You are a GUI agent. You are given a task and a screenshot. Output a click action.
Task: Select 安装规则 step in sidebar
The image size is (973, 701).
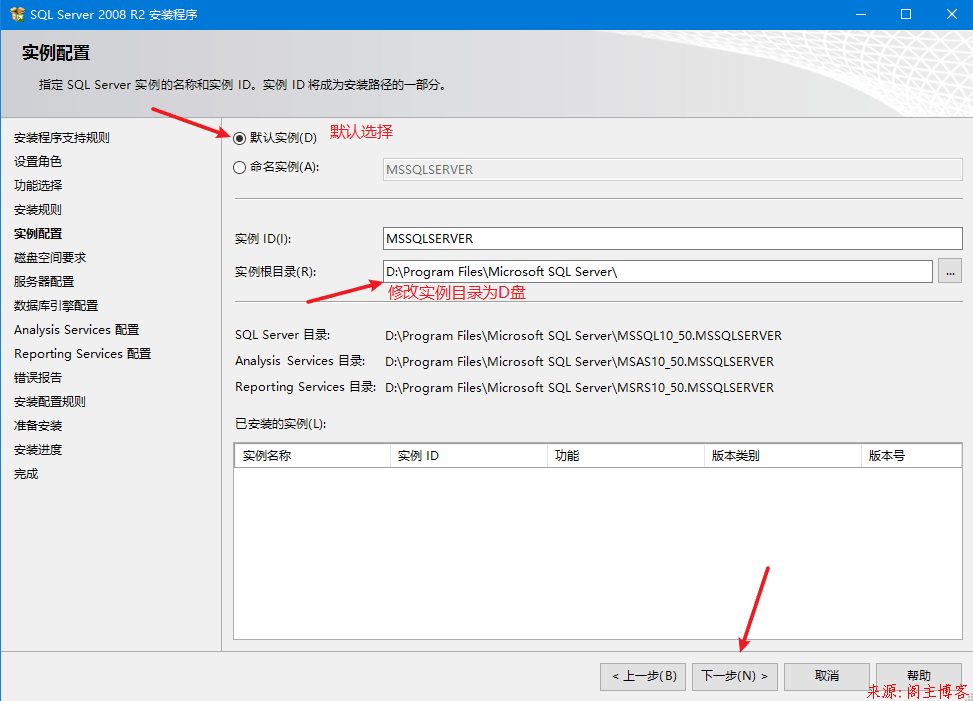38,210
